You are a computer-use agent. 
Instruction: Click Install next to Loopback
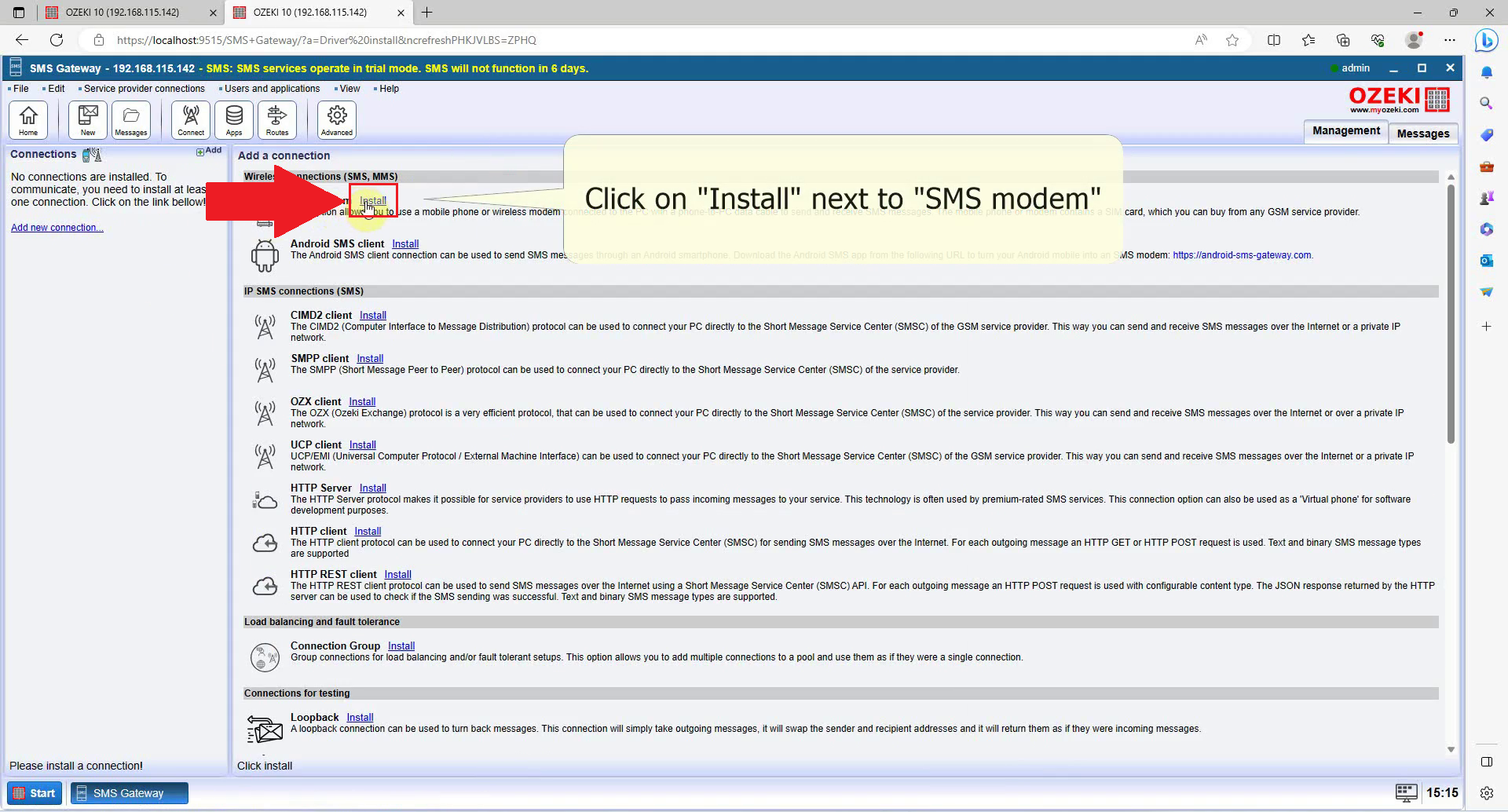click(x=361, y=718)
